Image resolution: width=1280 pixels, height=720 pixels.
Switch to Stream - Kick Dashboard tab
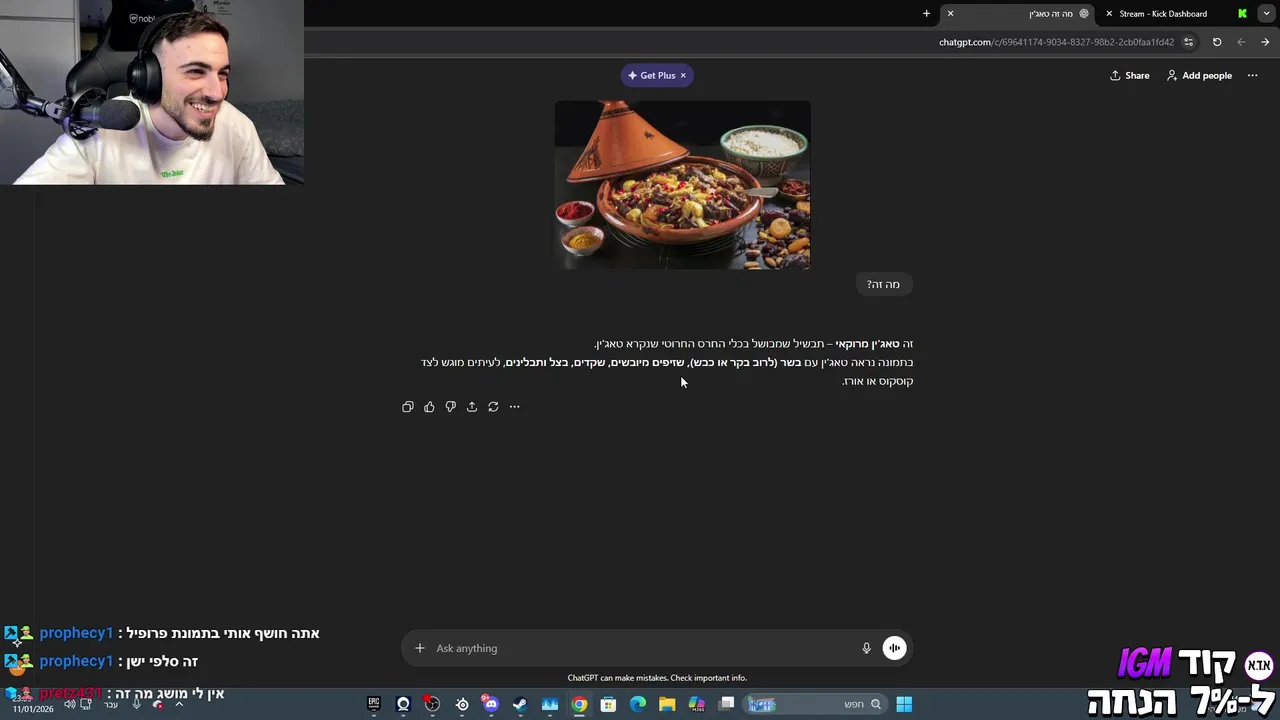coord(1162,14)
